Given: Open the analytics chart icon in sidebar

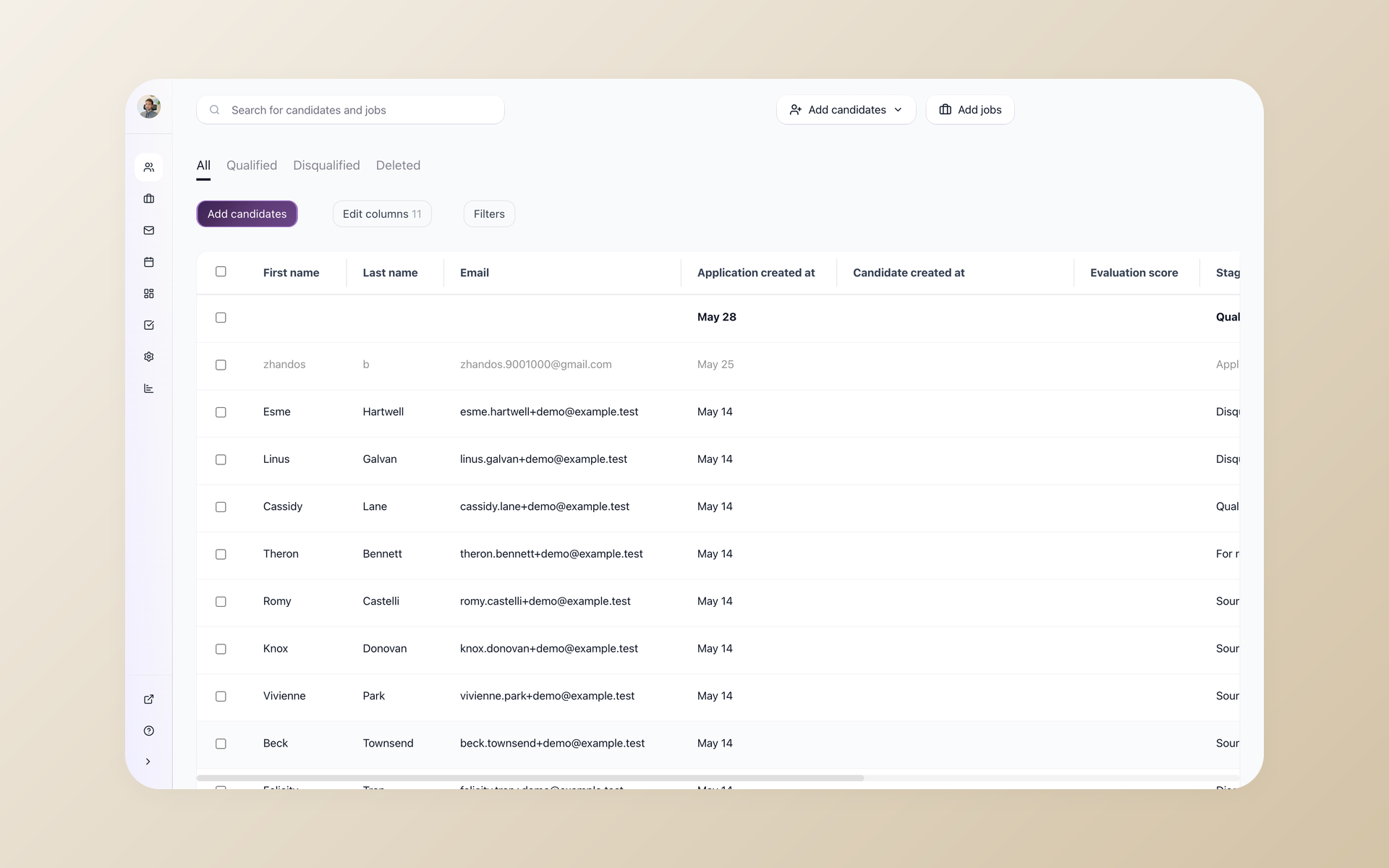Looking at the screenshot, I should coord(149,388).
